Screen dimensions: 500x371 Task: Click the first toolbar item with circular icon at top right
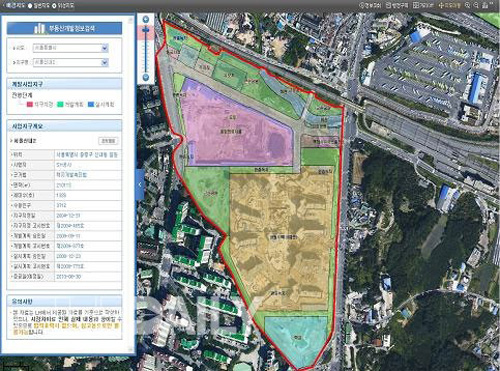pyautogui.click(x=370, y=5)
